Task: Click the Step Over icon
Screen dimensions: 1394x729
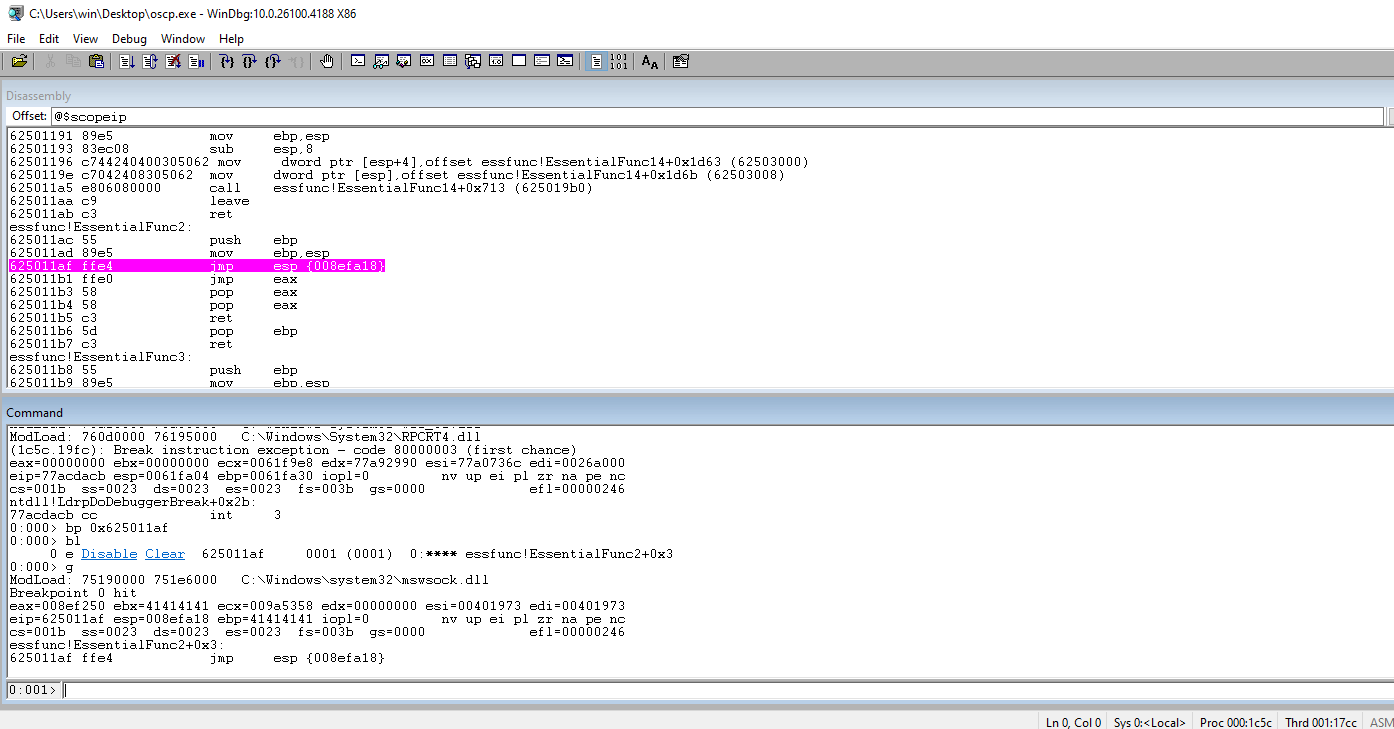Action: coord(250,62)
